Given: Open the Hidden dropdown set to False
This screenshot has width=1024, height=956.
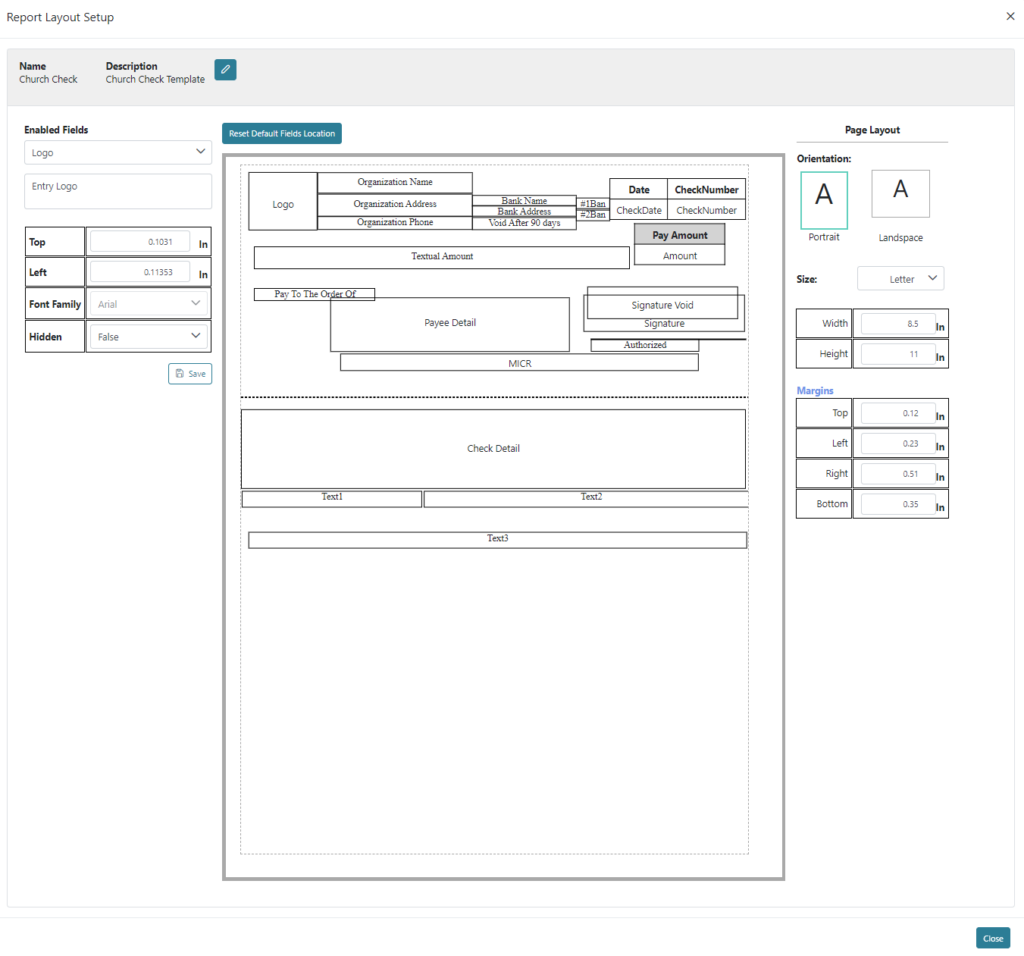Looking at the screenshot, I should tap(147, 336).
